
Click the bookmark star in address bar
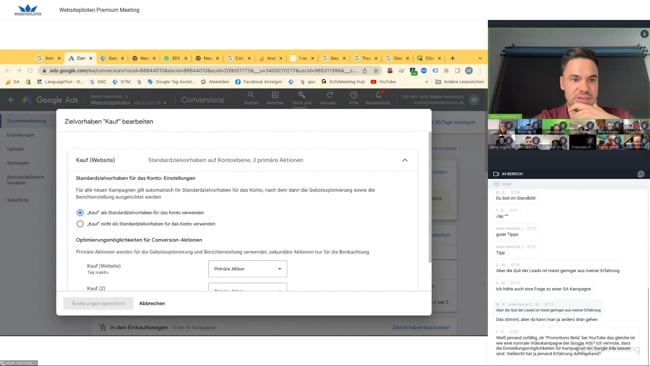pyautogui.click(x=376, y=70)
